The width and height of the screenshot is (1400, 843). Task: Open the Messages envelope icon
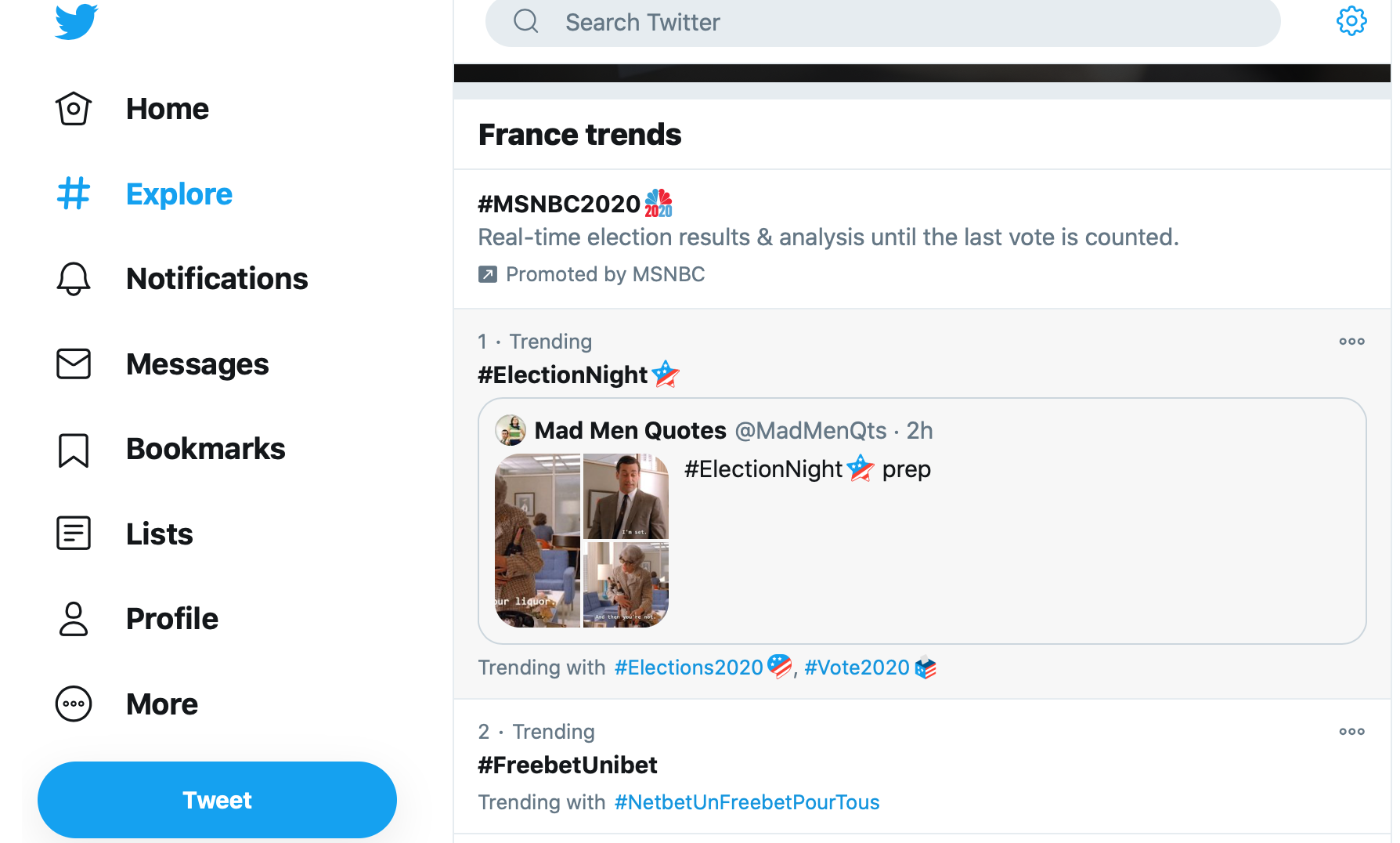74,364
